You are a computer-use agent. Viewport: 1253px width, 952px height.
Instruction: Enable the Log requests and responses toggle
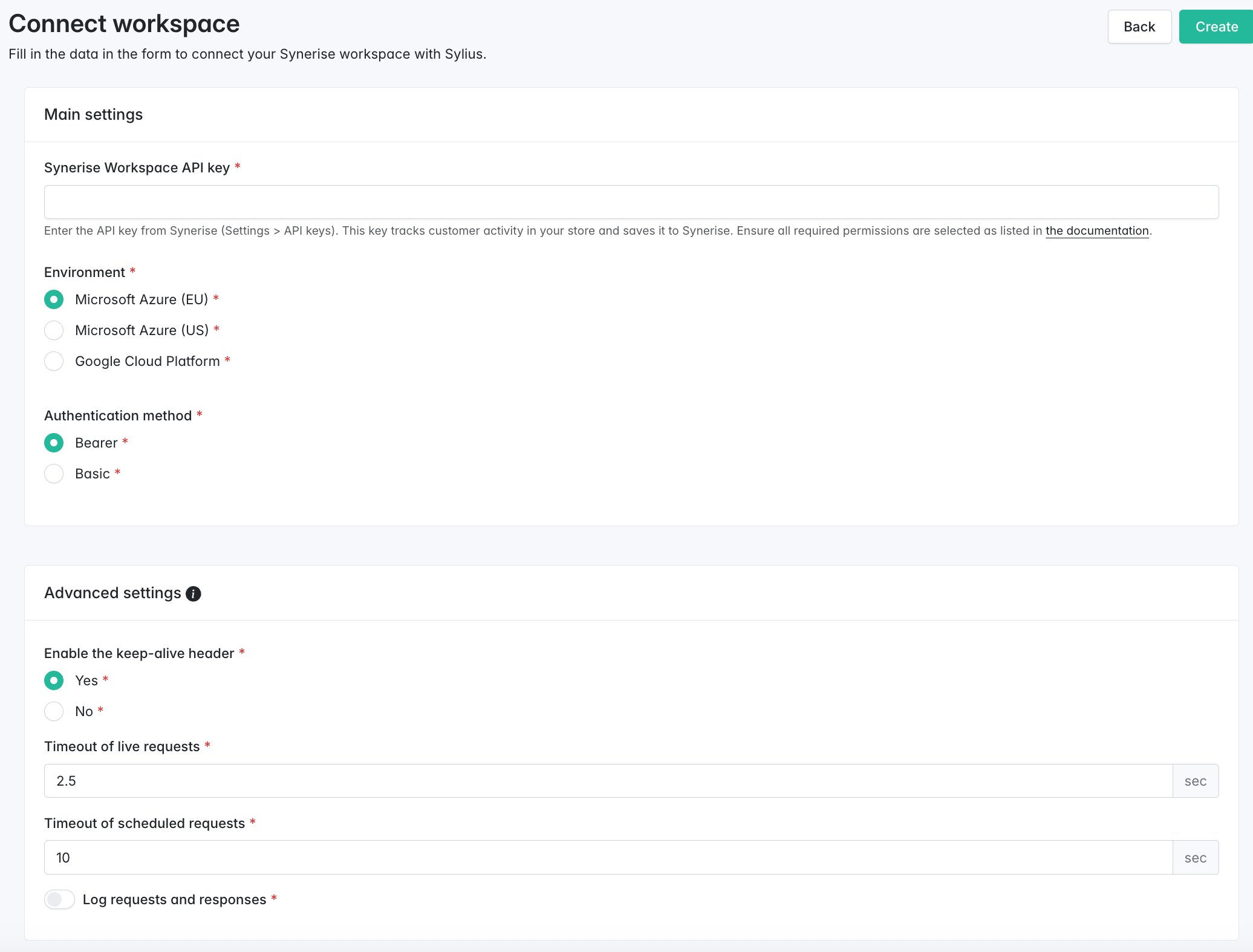tap(59, 899)
